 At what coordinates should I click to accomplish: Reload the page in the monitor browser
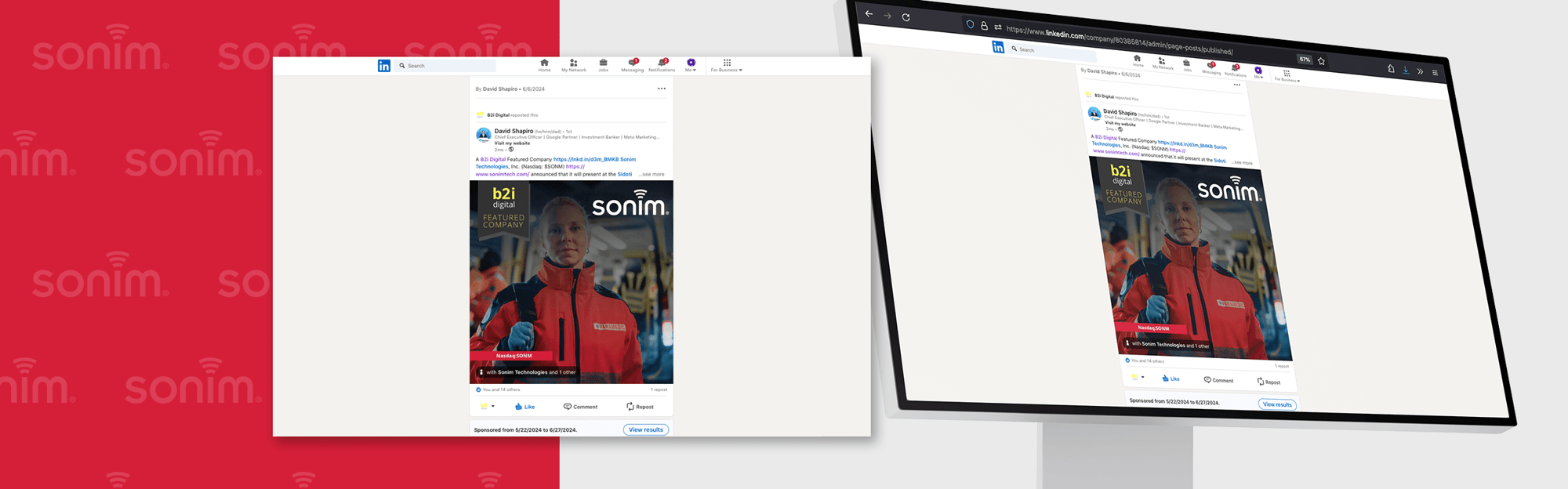(906, 16)
